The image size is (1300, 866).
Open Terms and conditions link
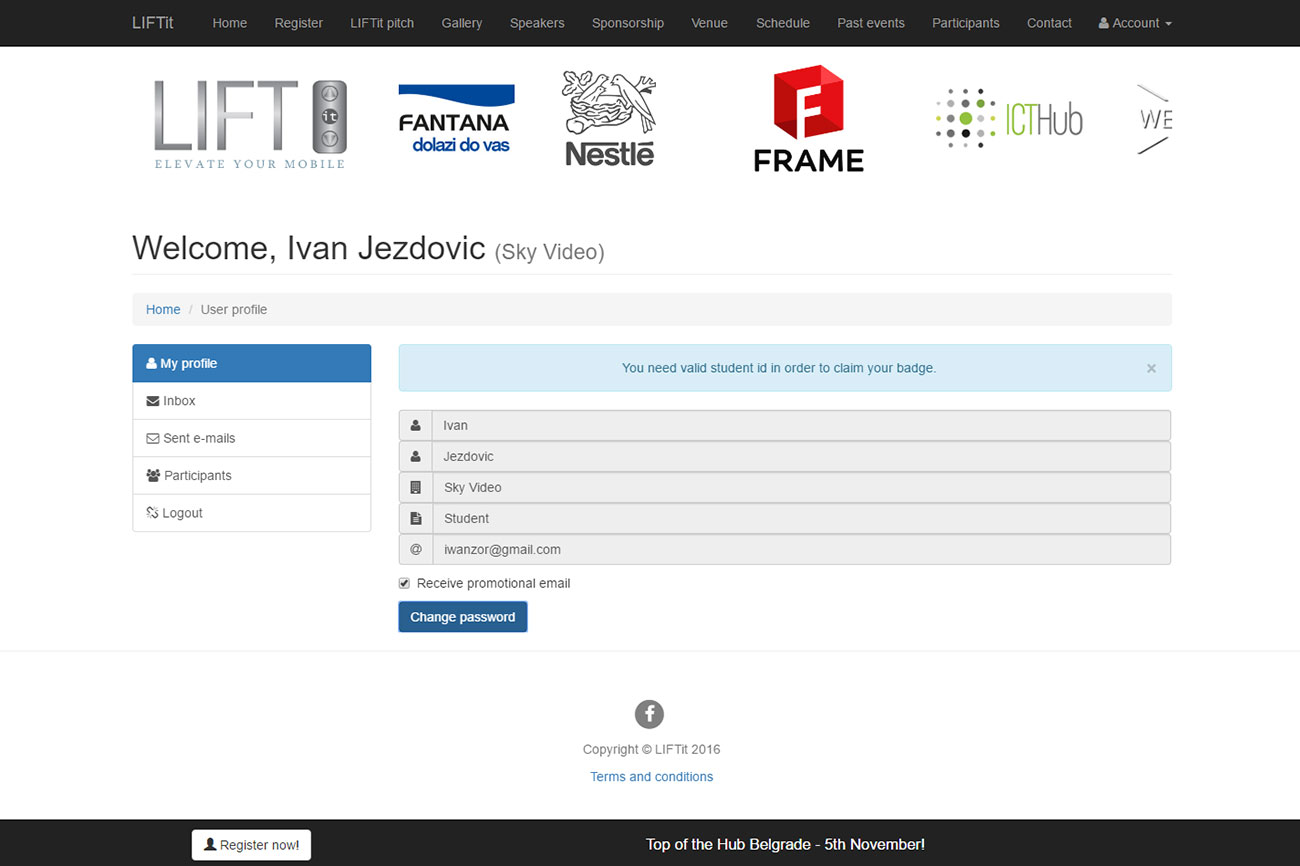click(x=652, y=777)
